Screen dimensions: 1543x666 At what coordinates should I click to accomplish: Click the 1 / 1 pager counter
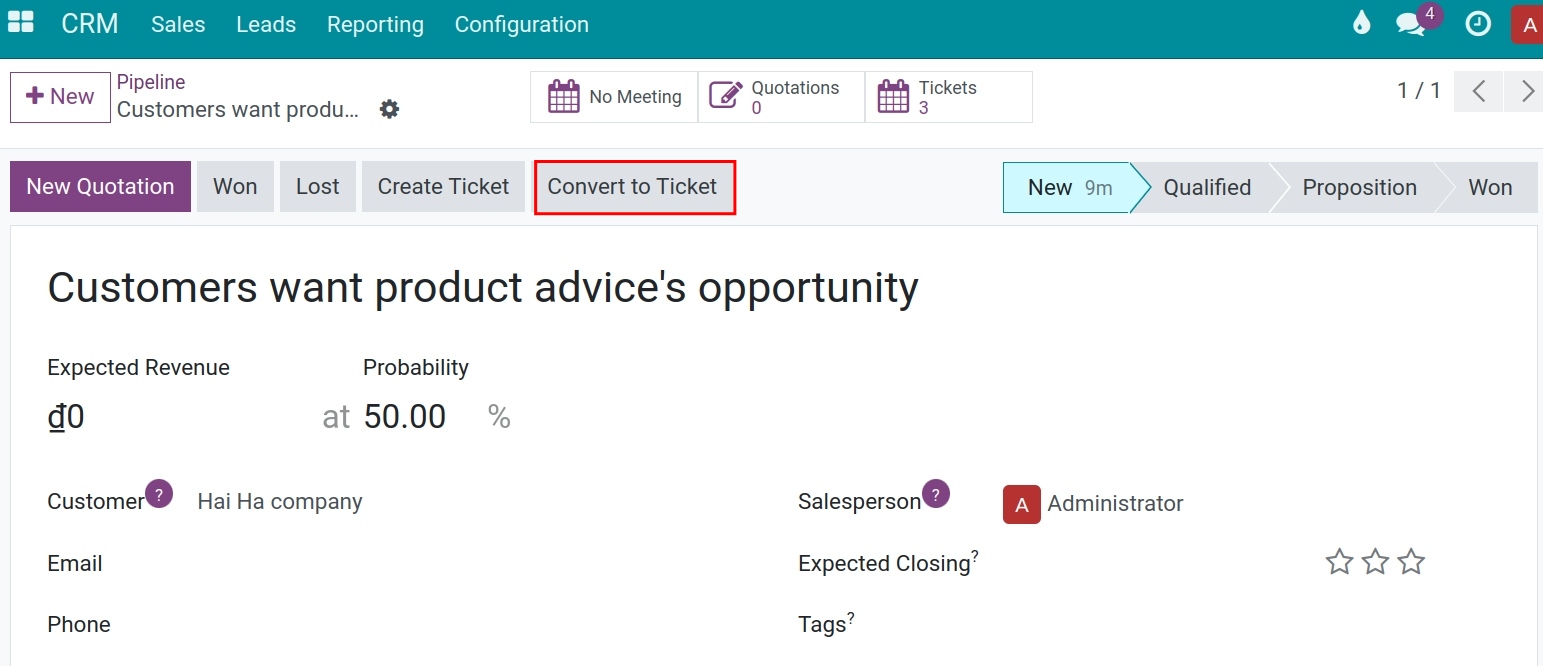(x=1418, y=91)
